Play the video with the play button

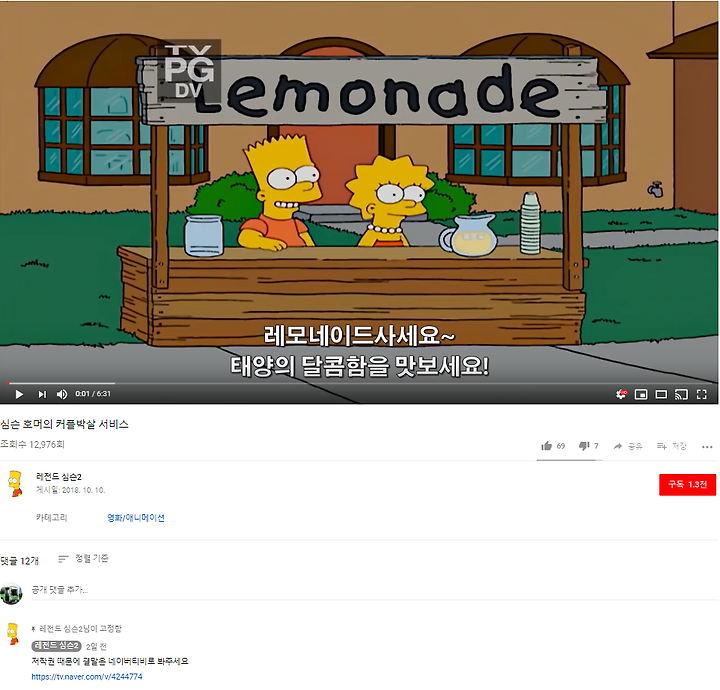[x=19, y=394]
